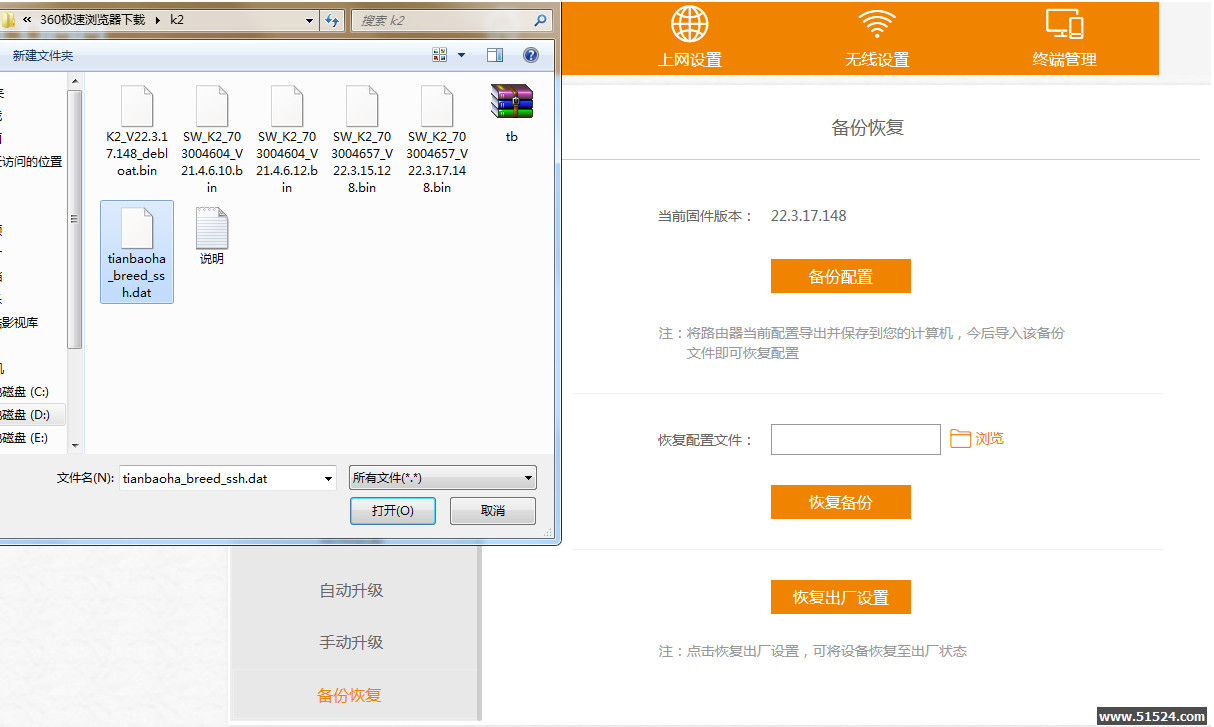Expand the address bar history dropdown

tap(308, 19)
